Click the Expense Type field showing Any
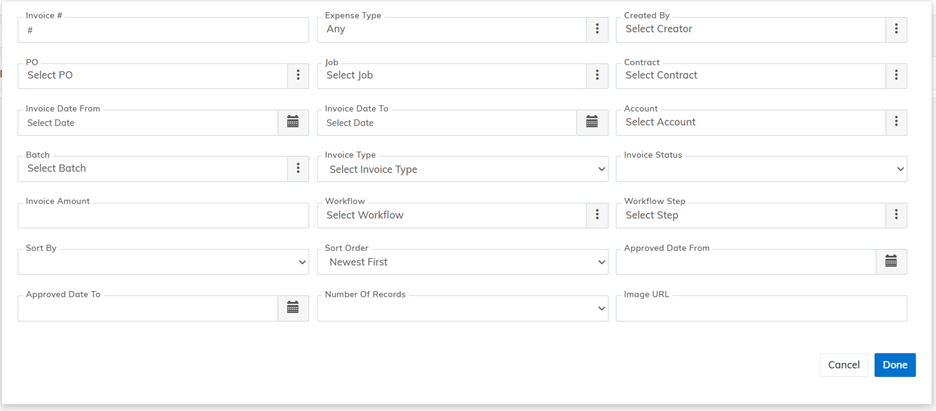This screenshot has height=411, width=936. coord(452,29)
